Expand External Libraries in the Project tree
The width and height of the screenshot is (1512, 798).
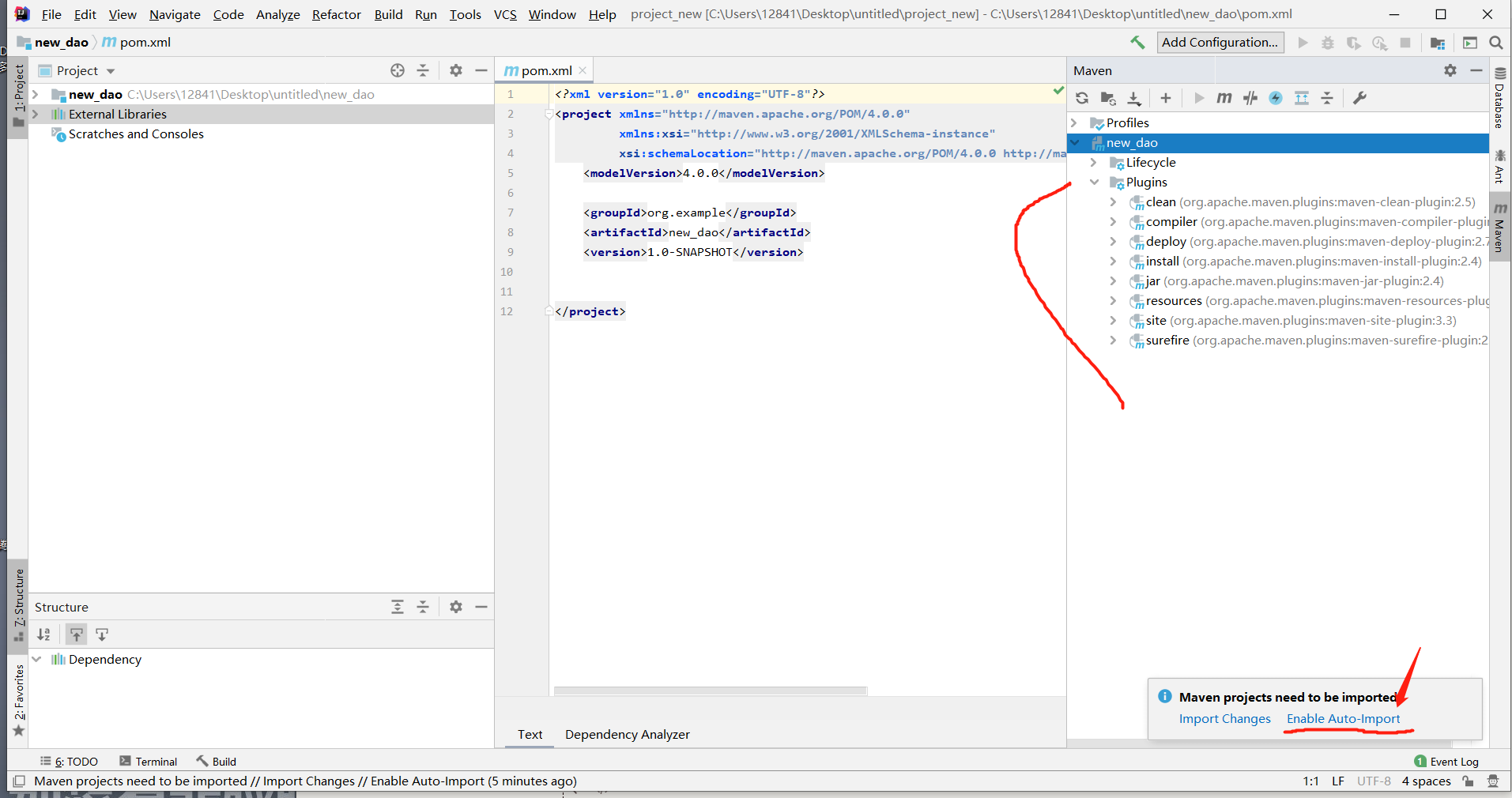[x=36, y=114]
